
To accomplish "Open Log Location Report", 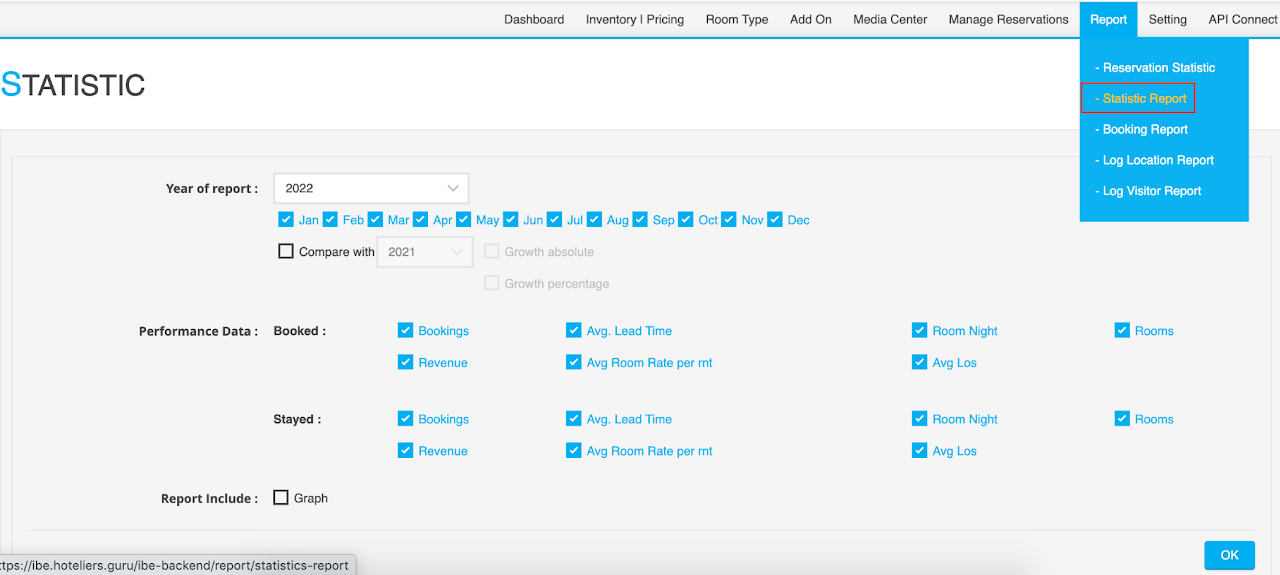I will tap(1157, 160).
